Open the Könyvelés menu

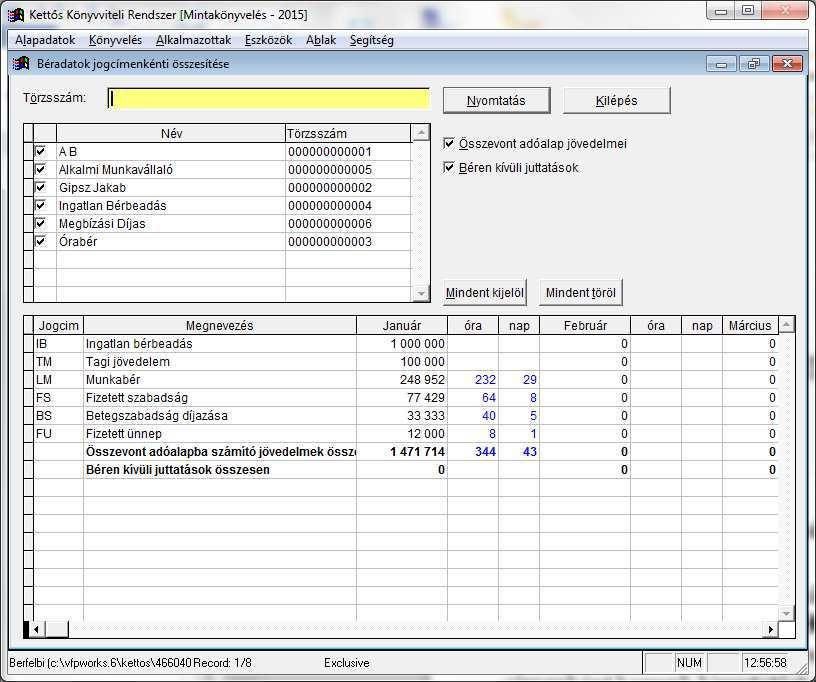click(115, 40)
